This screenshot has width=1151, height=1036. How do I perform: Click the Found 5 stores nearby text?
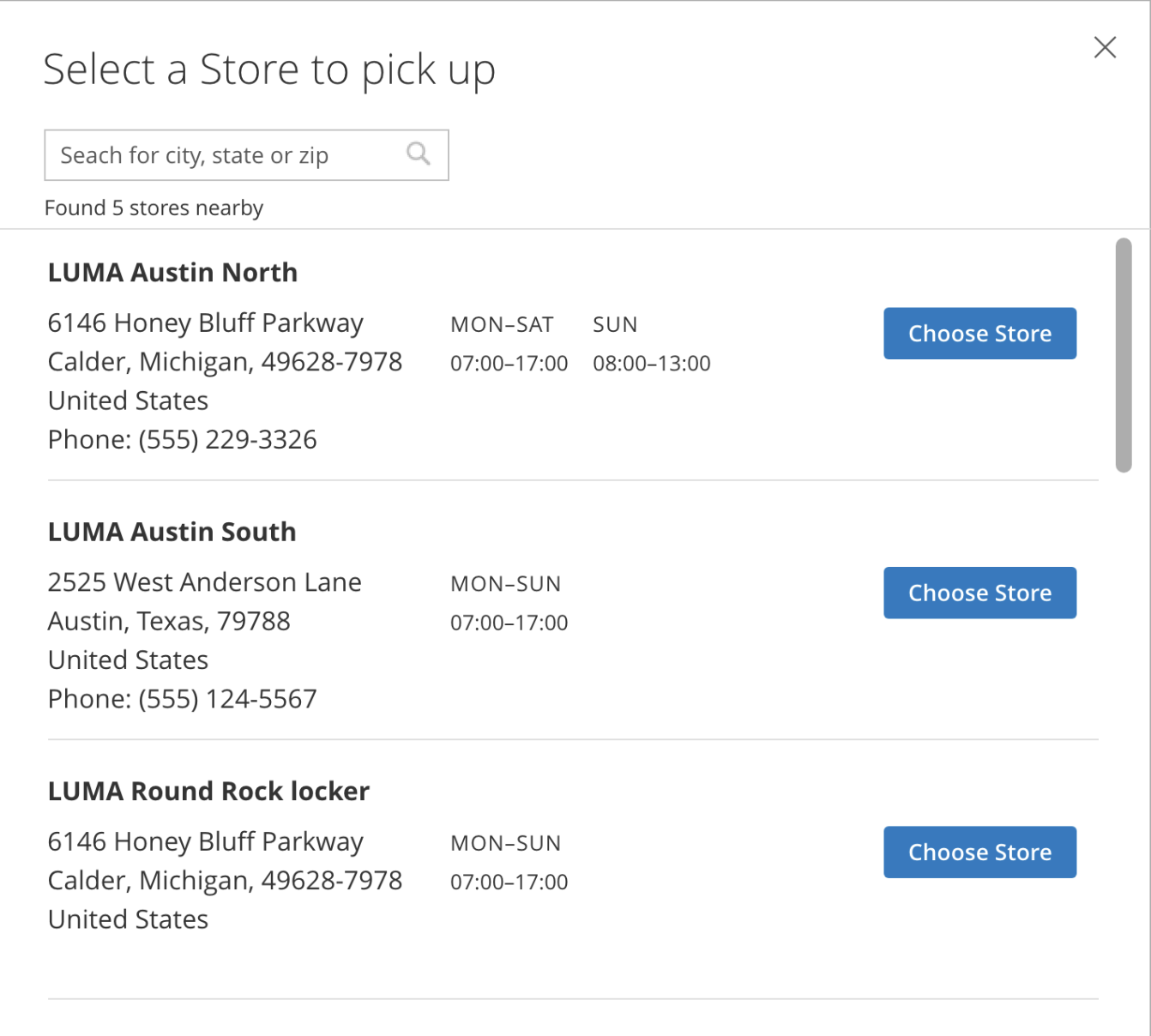point(154,208)
